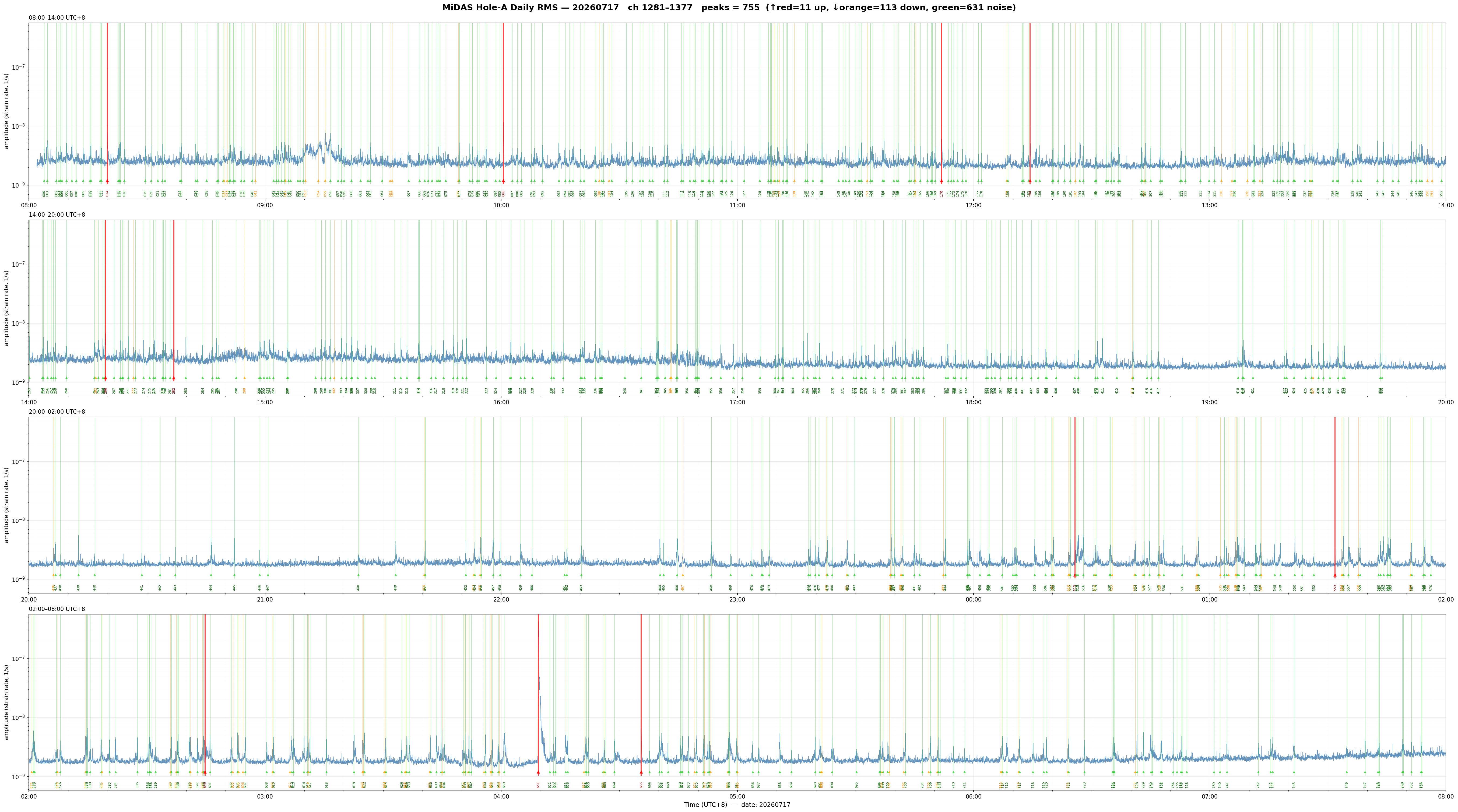Click the "06:00" x-axis tick label
The image size is (1458, 812).
(x=974, y=797)
